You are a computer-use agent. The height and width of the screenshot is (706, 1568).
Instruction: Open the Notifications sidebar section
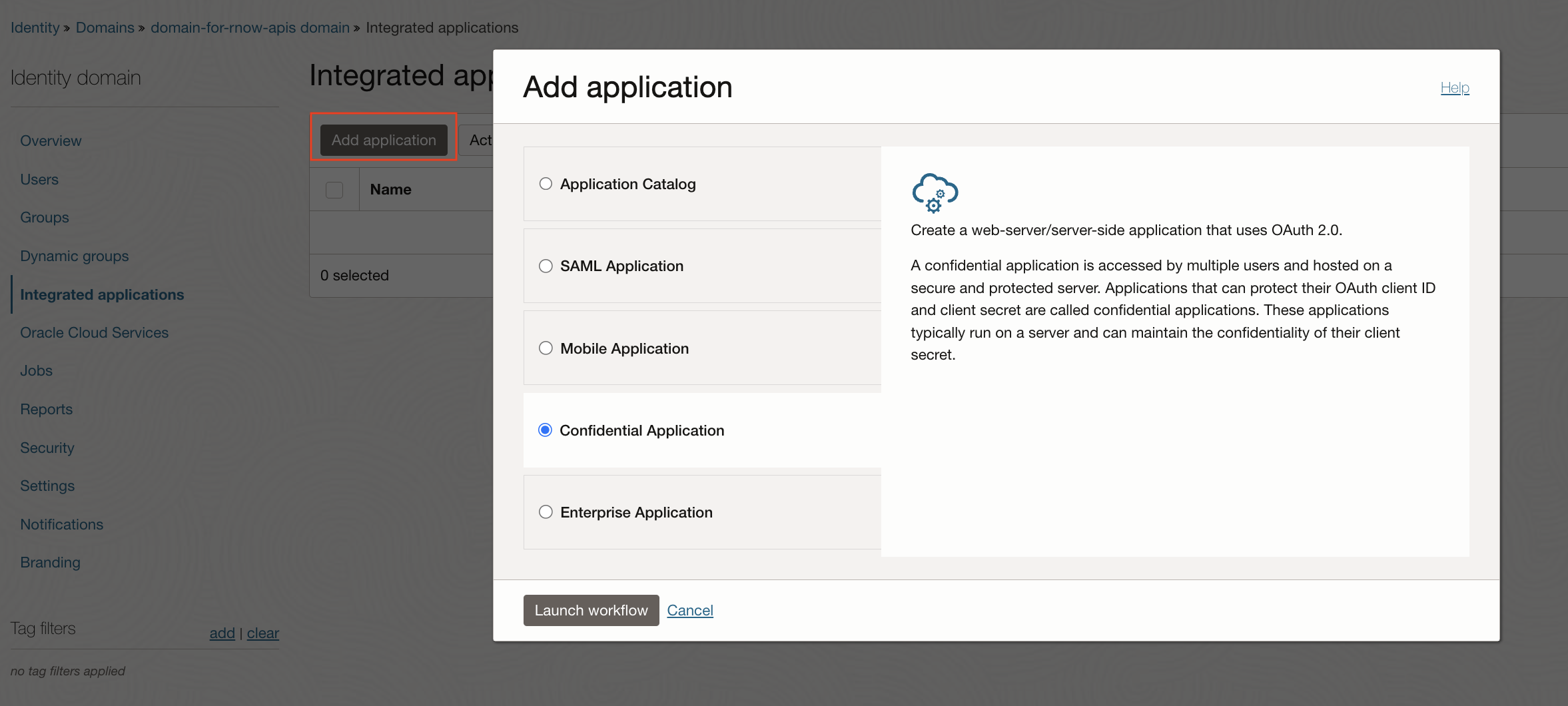point(61,524)
